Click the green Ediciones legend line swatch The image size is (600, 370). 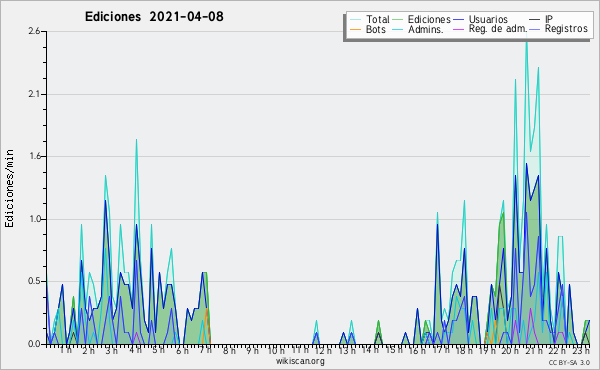398,20
